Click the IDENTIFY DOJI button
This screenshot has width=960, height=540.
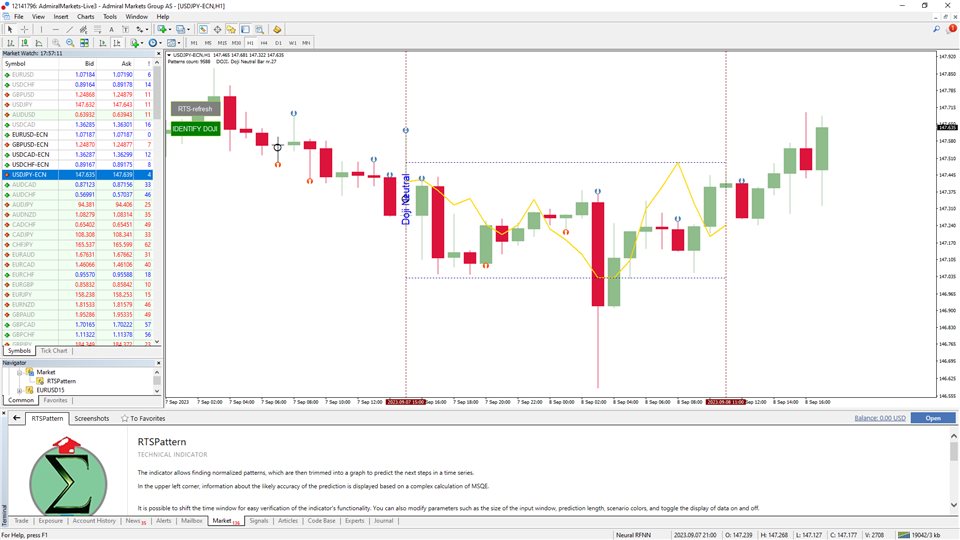pyautogui.click(x=195, y=129)
